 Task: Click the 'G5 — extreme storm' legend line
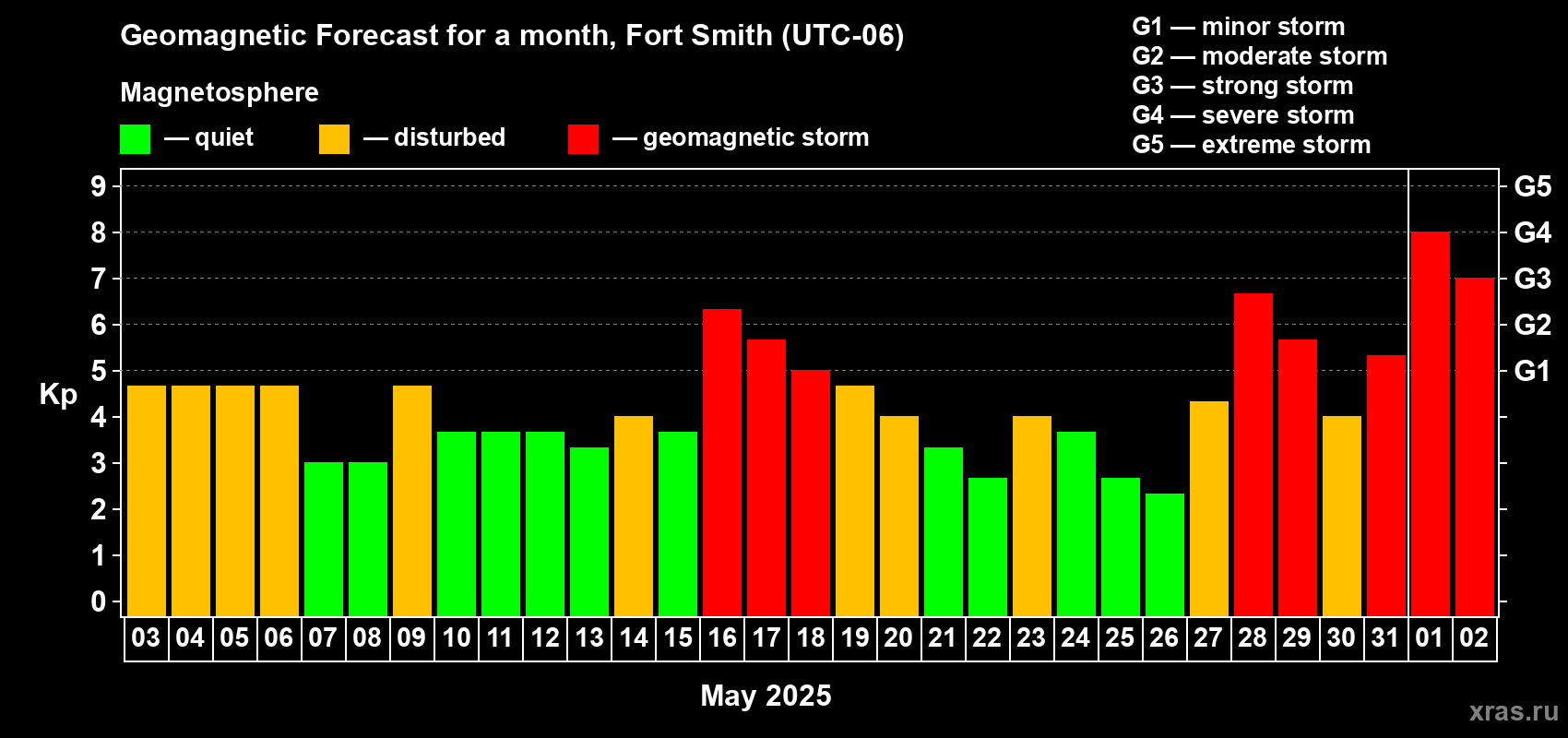[1252, 145]
